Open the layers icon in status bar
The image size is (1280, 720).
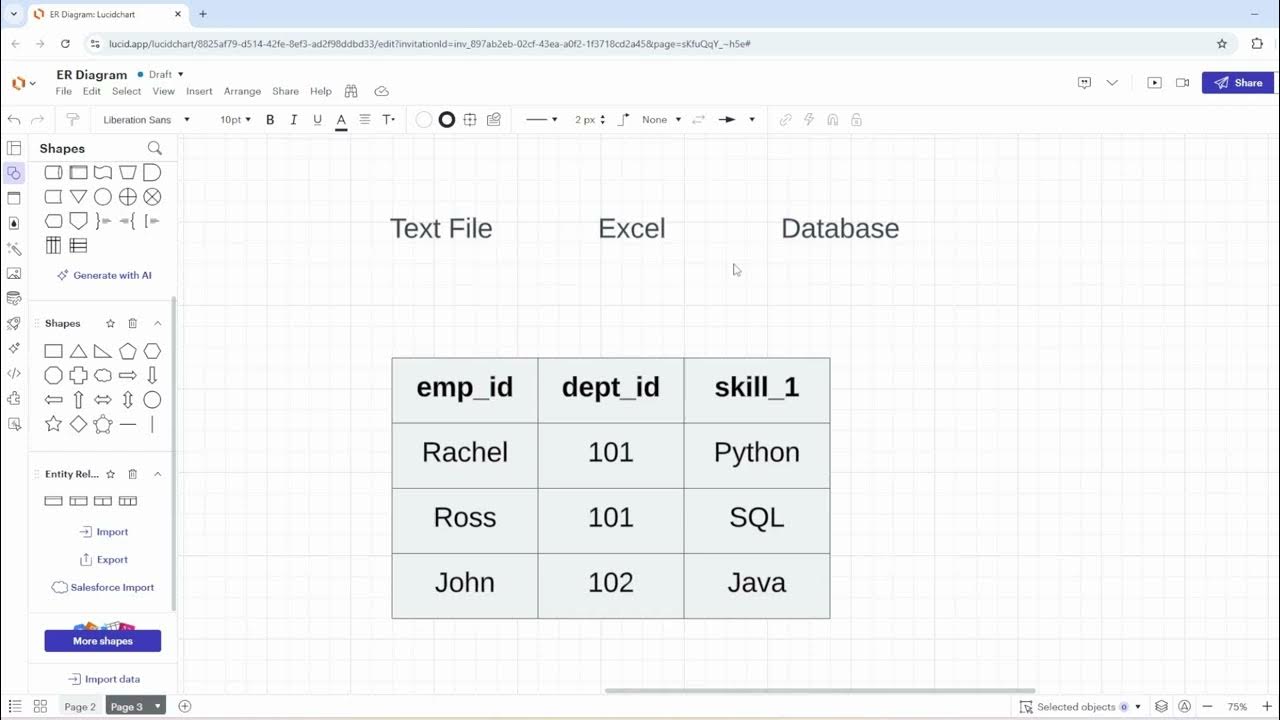pos(1161,707)
